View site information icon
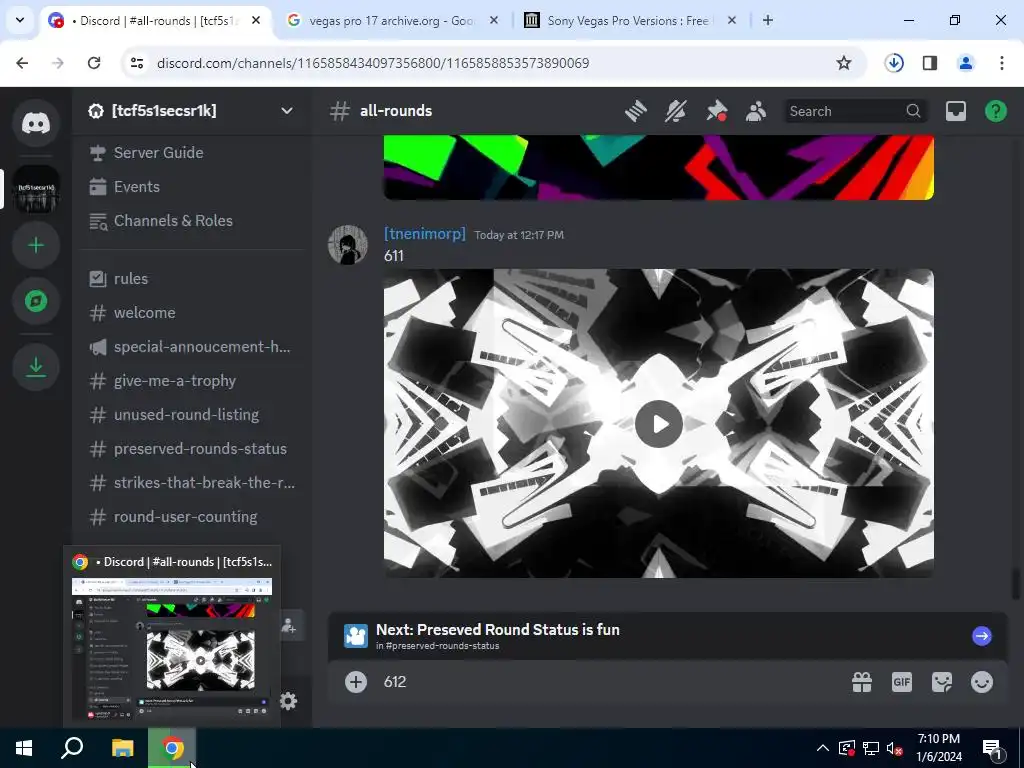The width and height of the screenshot is (1024, 768). pos(137,63)
